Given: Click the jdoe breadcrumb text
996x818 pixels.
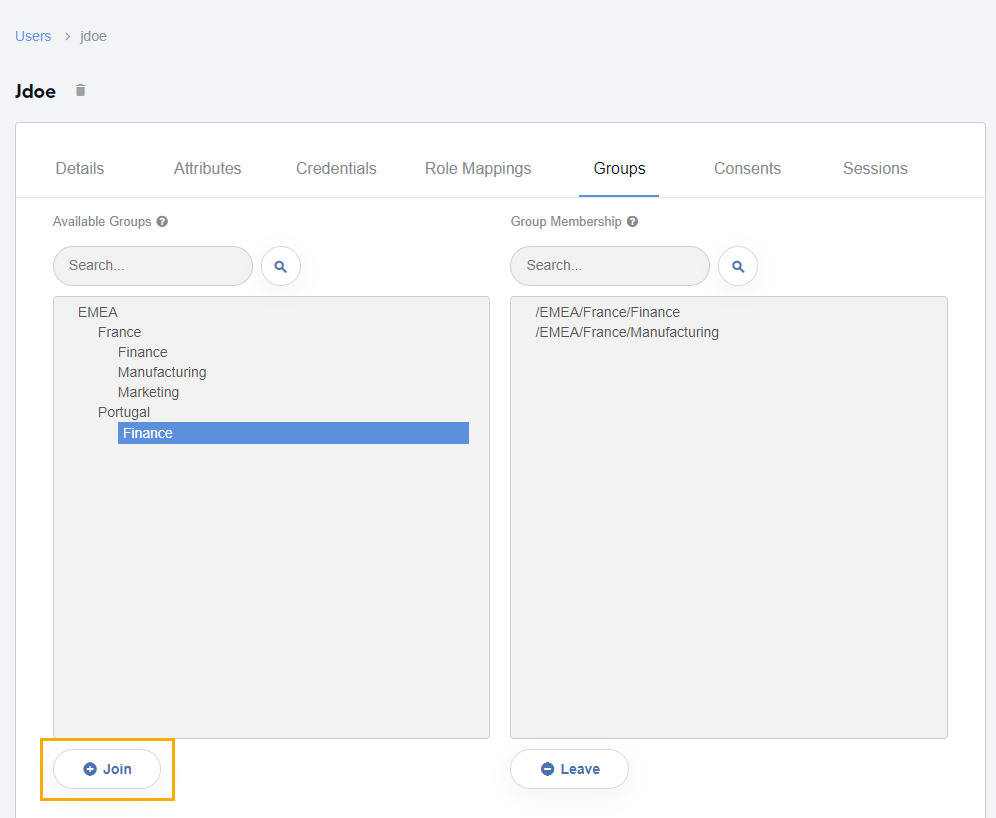Looking at the screenshot, I should (93, 36).
